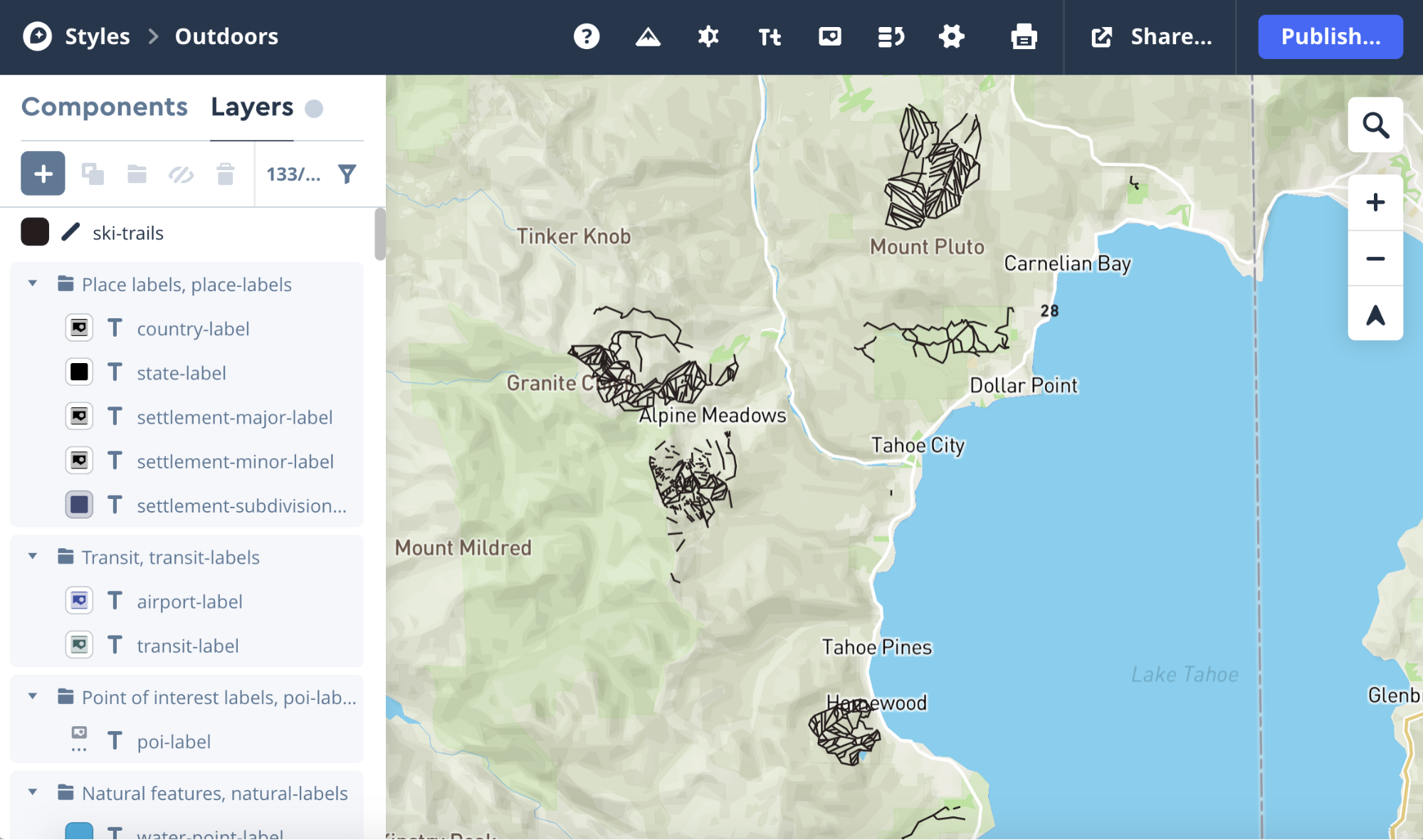
Task: Toggle layer visibility with hide icon
Action: pos(181,174)
